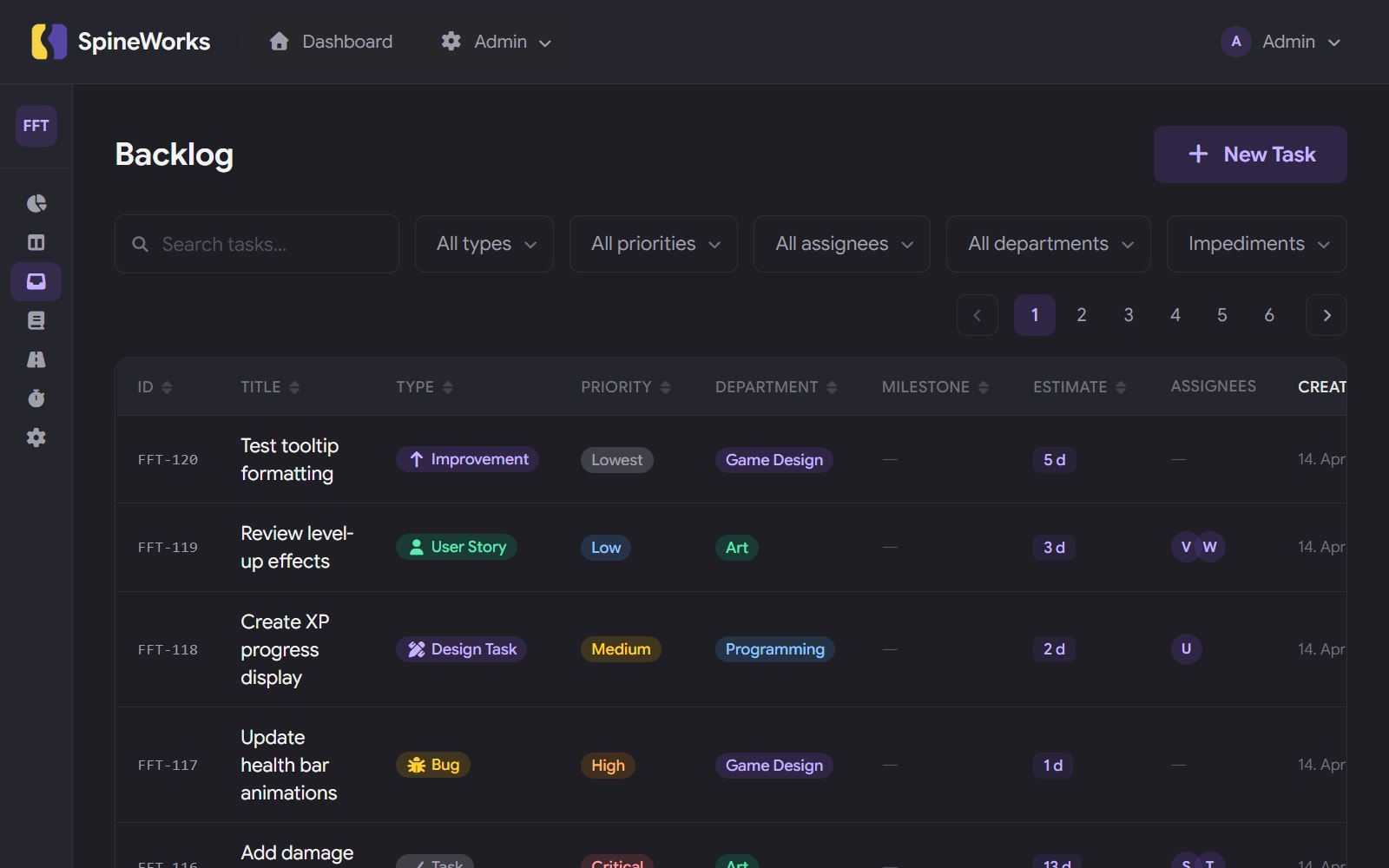Open the settings gear in sidebar
Image resolution: width=1389 pixels, height=868 pixels.
(x=36, y=437)
